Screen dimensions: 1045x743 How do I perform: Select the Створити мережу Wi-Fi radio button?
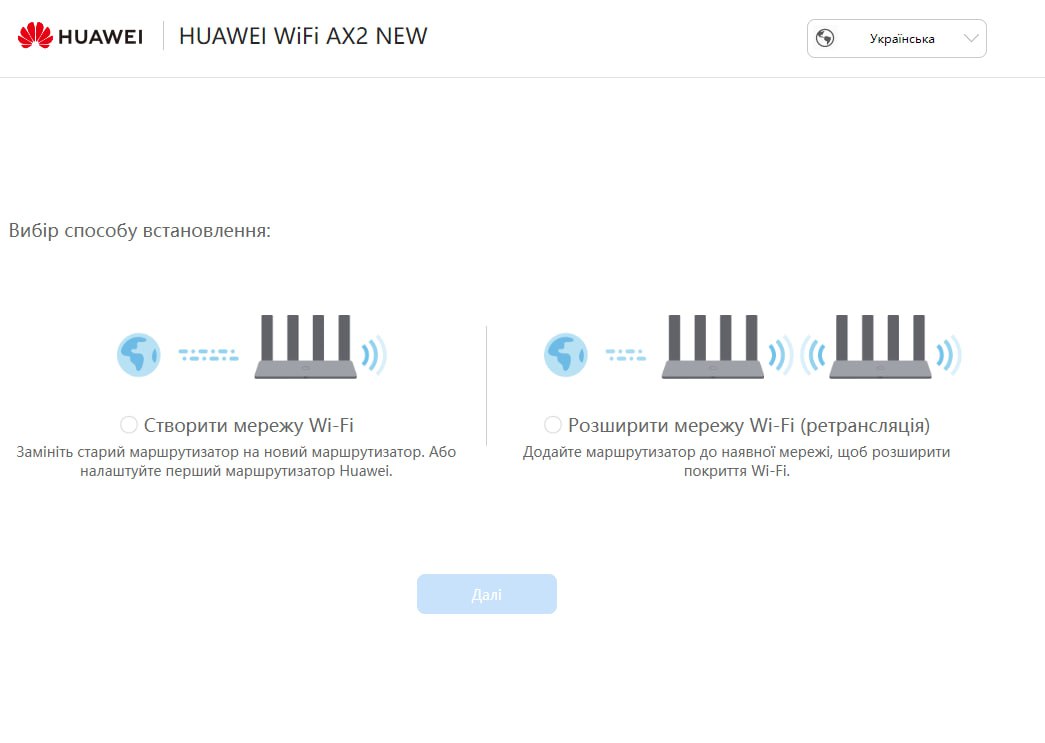[x=128, y=425]
